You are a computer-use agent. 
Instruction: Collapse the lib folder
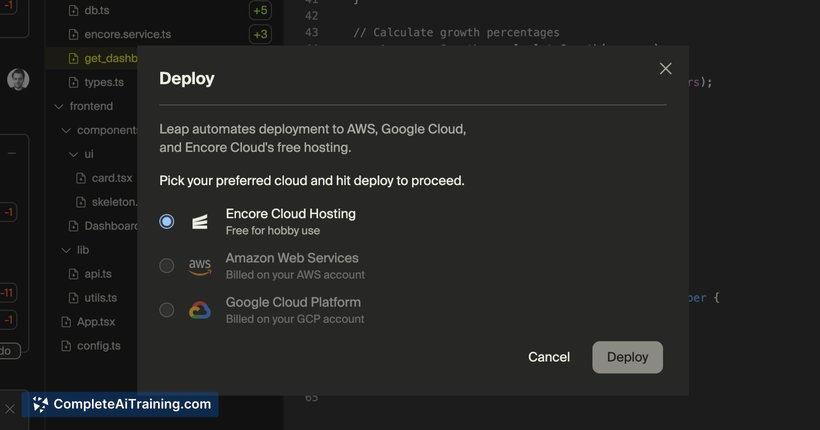click(66, 250)
